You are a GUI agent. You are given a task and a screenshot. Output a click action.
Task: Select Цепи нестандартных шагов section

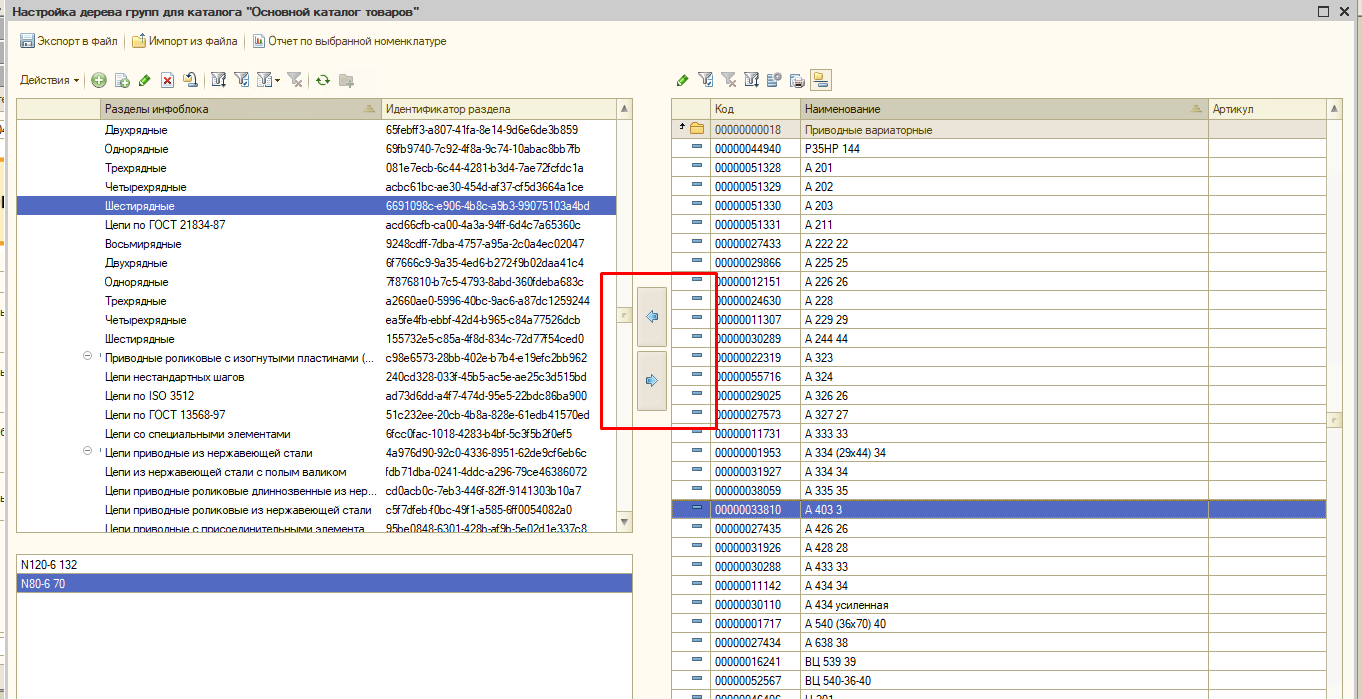point(316,376)
